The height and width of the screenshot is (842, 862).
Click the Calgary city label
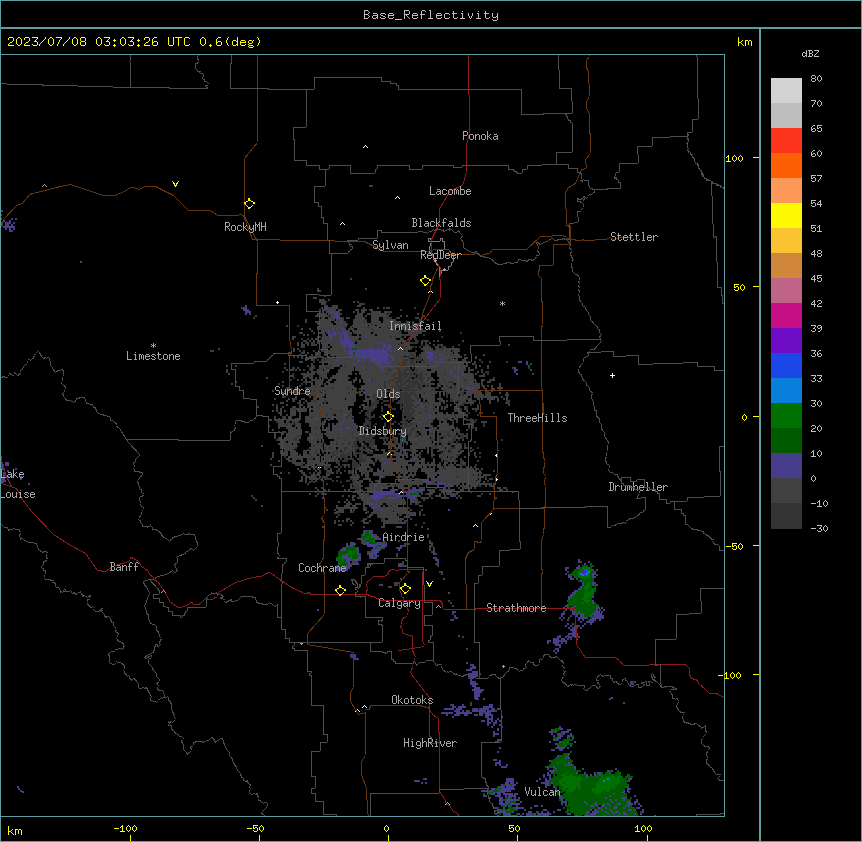[x=399, y=603]
